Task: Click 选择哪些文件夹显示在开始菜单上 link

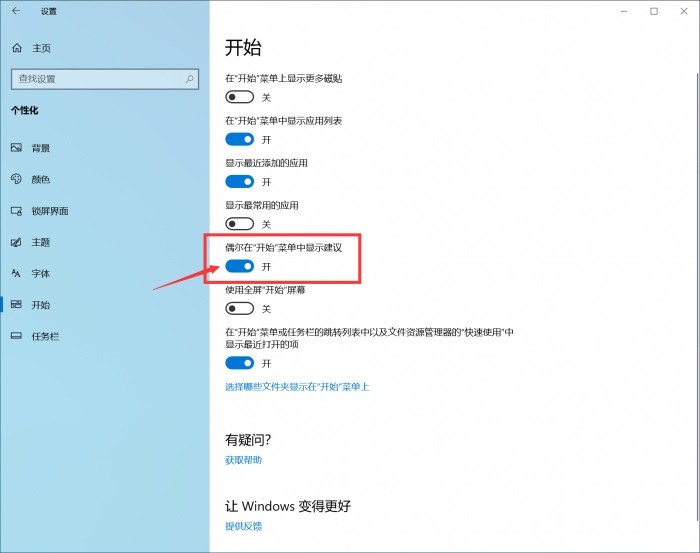Action: pyautogui.click(x=297, y=387)
